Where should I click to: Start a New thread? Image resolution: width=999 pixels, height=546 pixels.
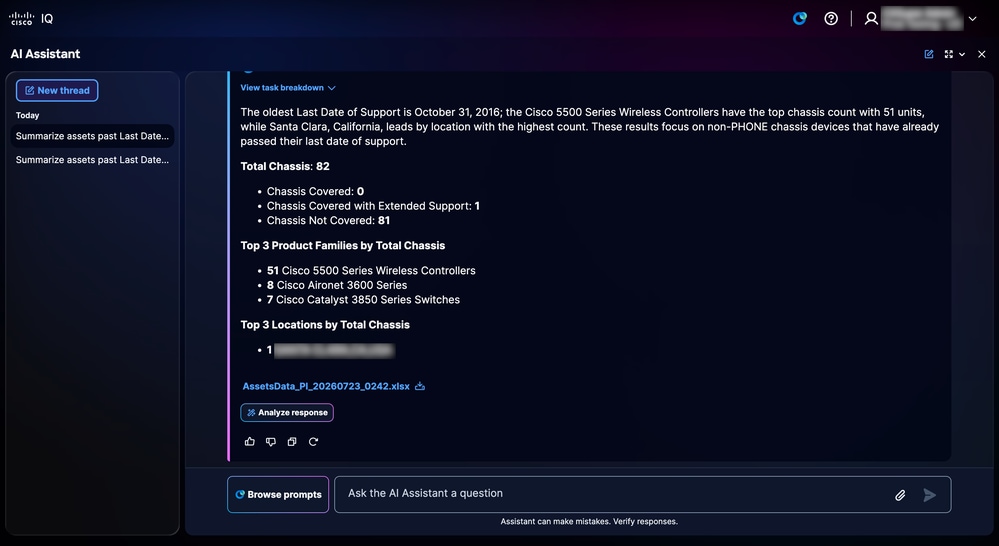[57, 90]
